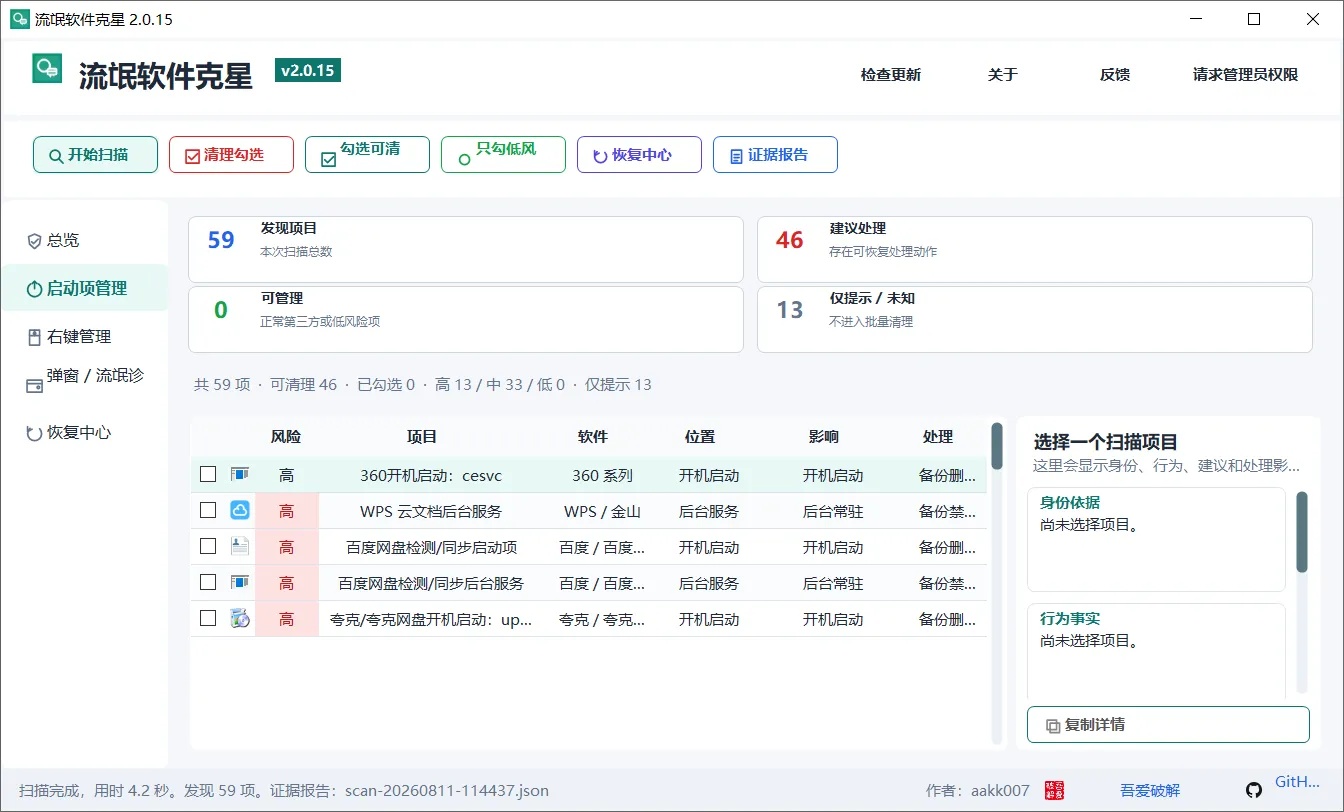Click the title bar app icon

[x=19, y=19]
